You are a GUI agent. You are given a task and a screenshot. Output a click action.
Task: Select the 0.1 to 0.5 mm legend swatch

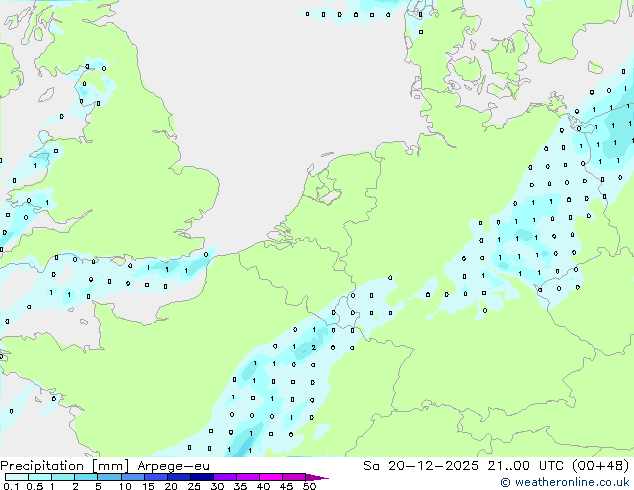pos(17,477)
